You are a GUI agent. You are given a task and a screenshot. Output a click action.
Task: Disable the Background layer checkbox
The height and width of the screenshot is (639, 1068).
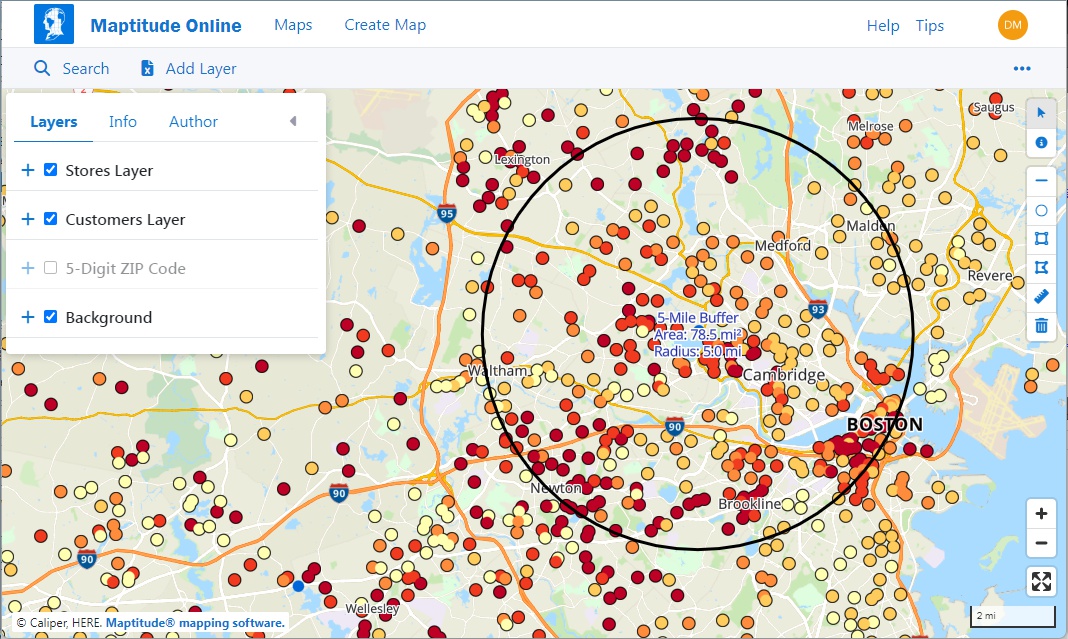tap(51, 317)
